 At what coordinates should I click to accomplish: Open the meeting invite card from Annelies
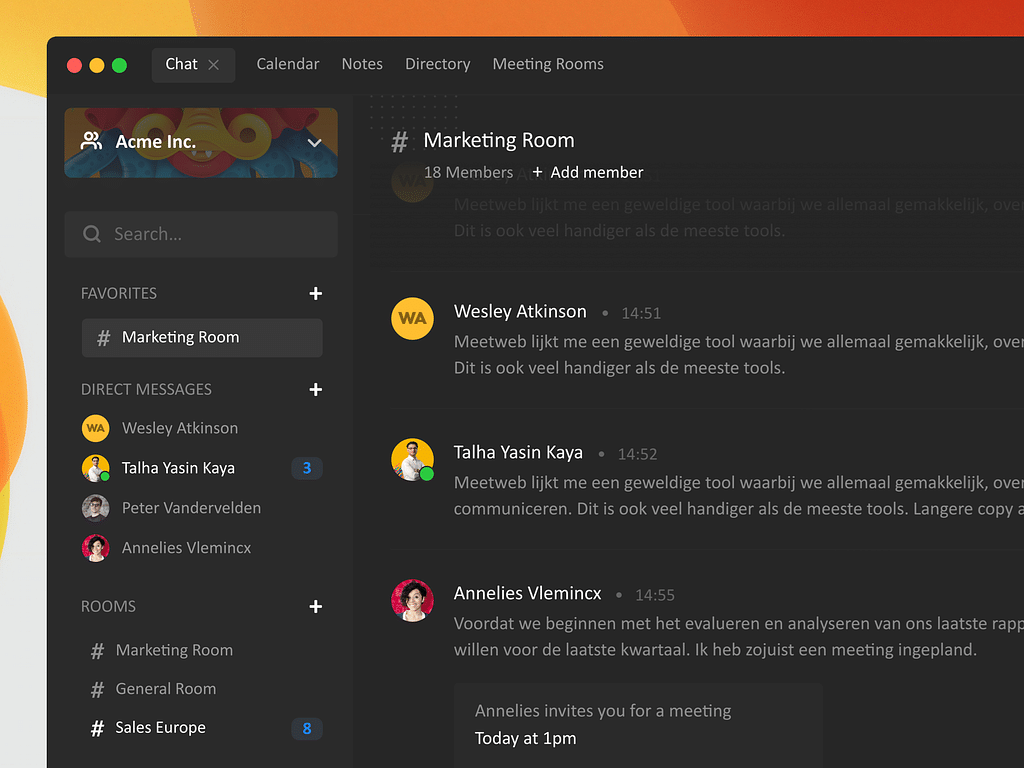pos(638,725)
